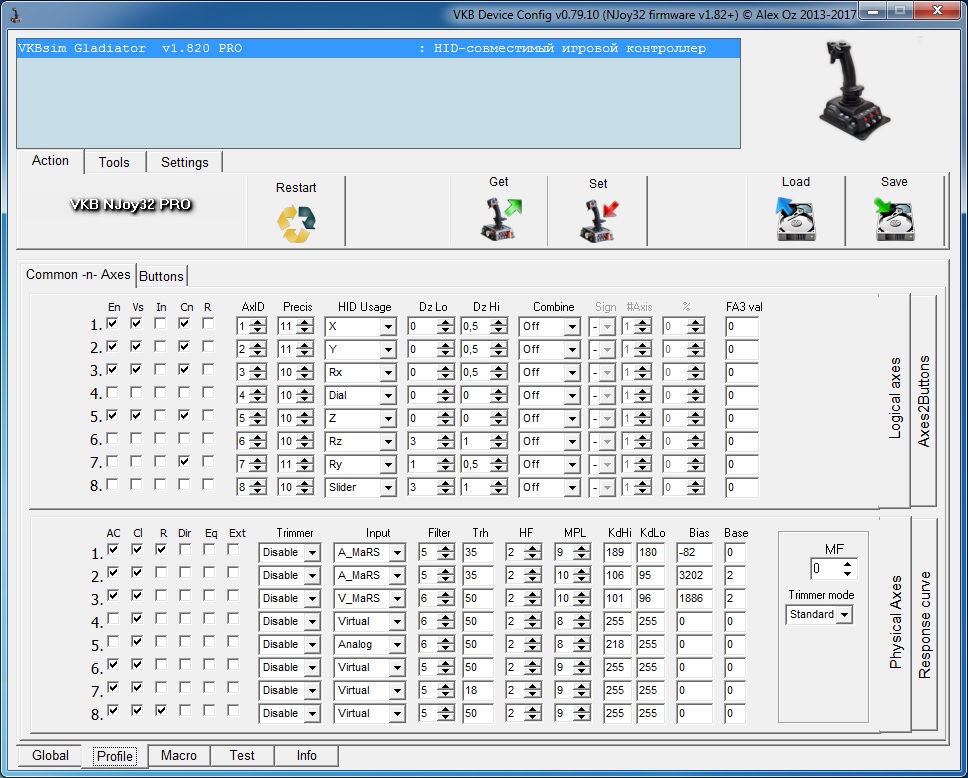Click the Load hard-drive icon
The image size is (968, 778).
796,219
